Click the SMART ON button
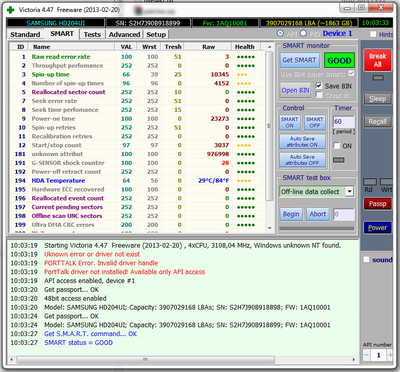This screenshot has height=372, width=400. coord(290,122)
